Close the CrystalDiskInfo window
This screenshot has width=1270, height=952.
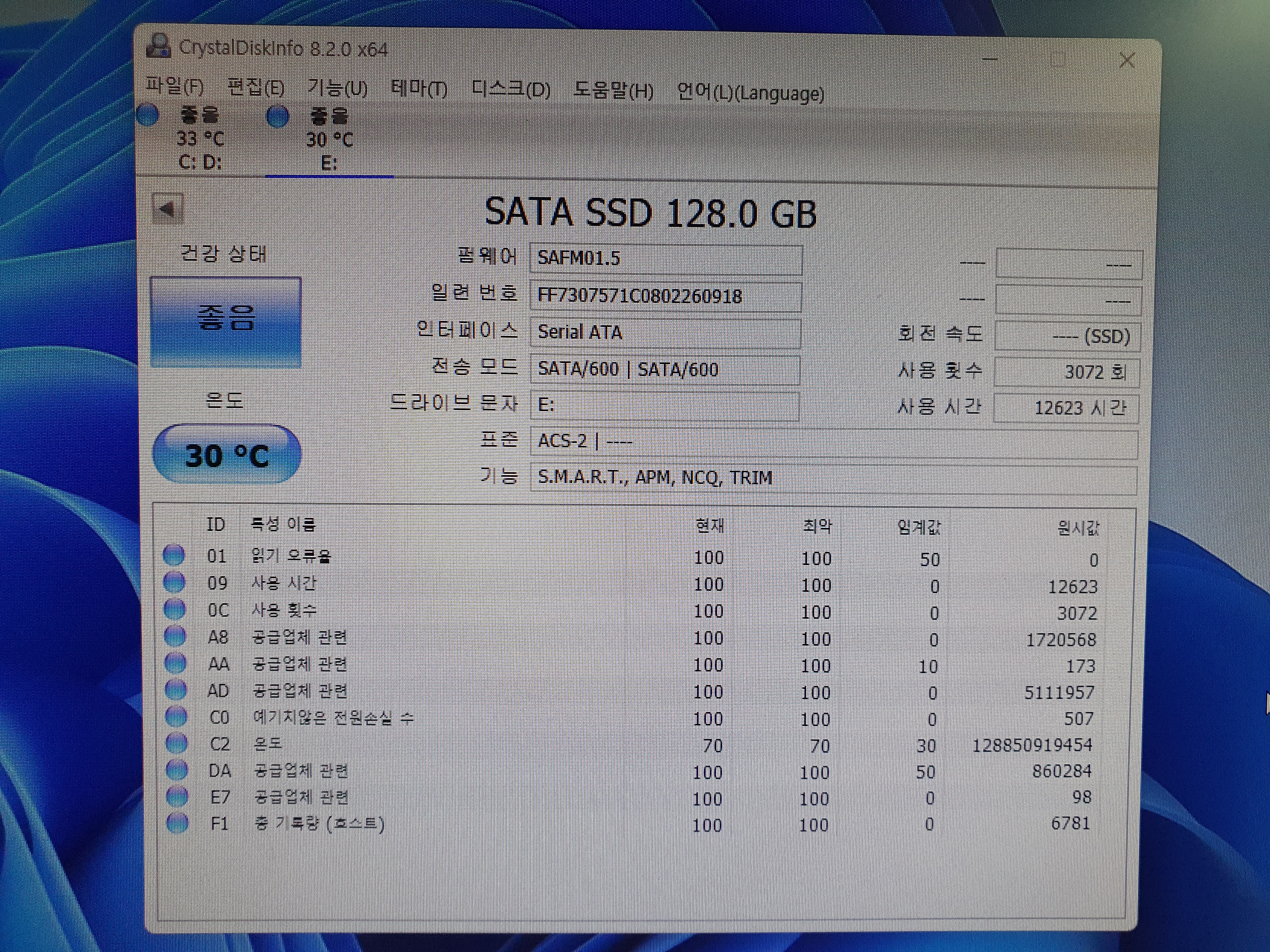[x=1126, y=60]
